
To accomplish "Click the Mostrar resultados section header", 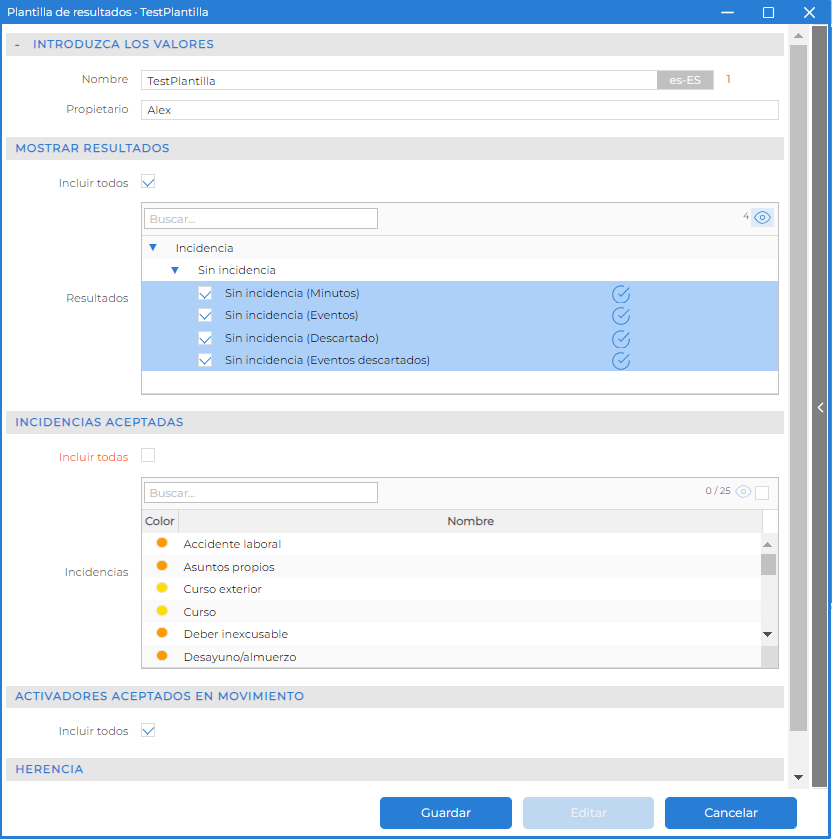I will coord(395,148).
